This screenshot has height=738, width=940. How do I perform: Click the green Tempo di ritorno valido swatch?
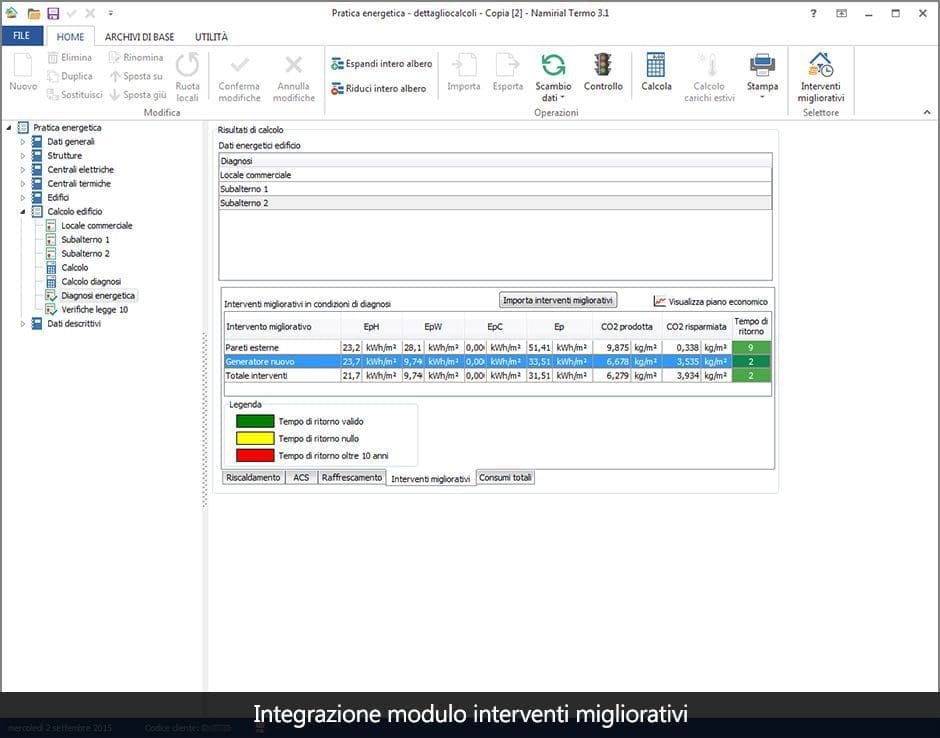pos(254,422)
